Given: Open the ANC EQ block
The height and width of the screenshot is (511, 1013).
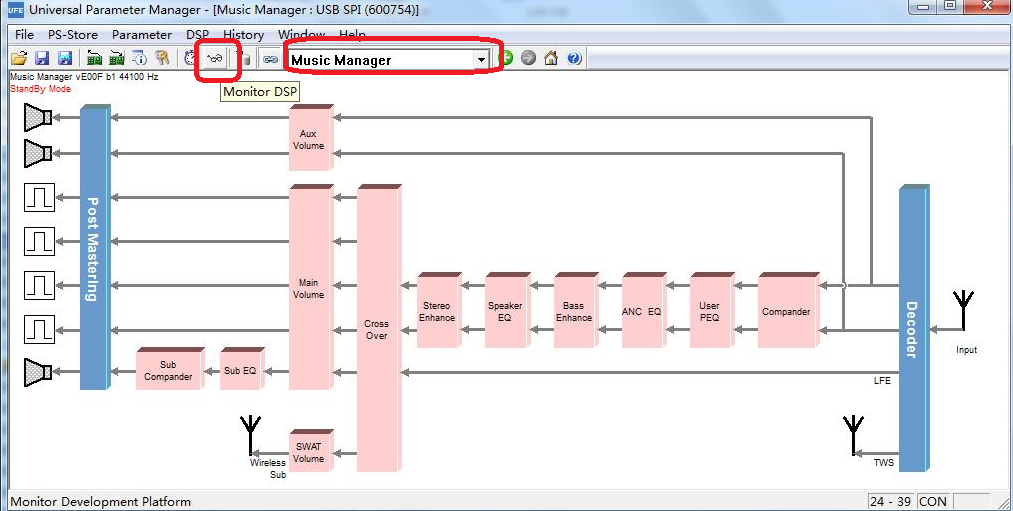Looking at the screenshot, I should click(x=644, y=310).
